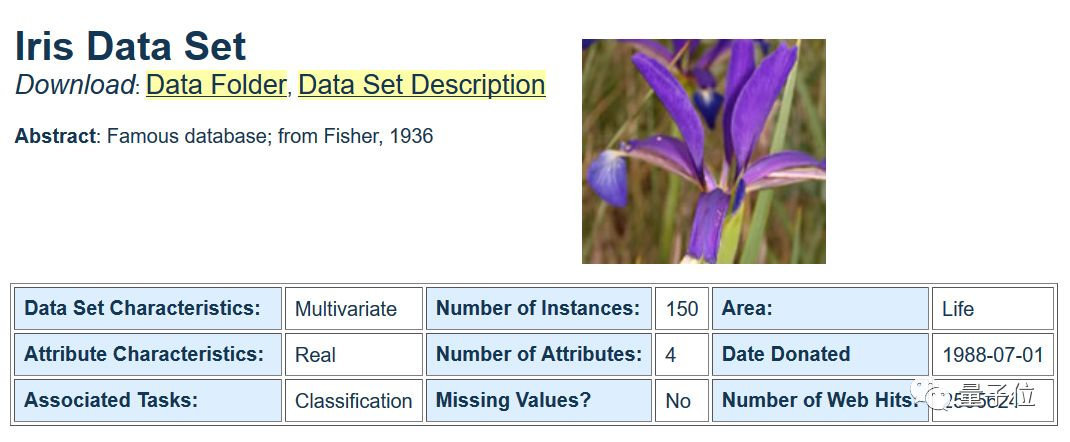Click the Iris Data Set heading

tap(130, 46)
